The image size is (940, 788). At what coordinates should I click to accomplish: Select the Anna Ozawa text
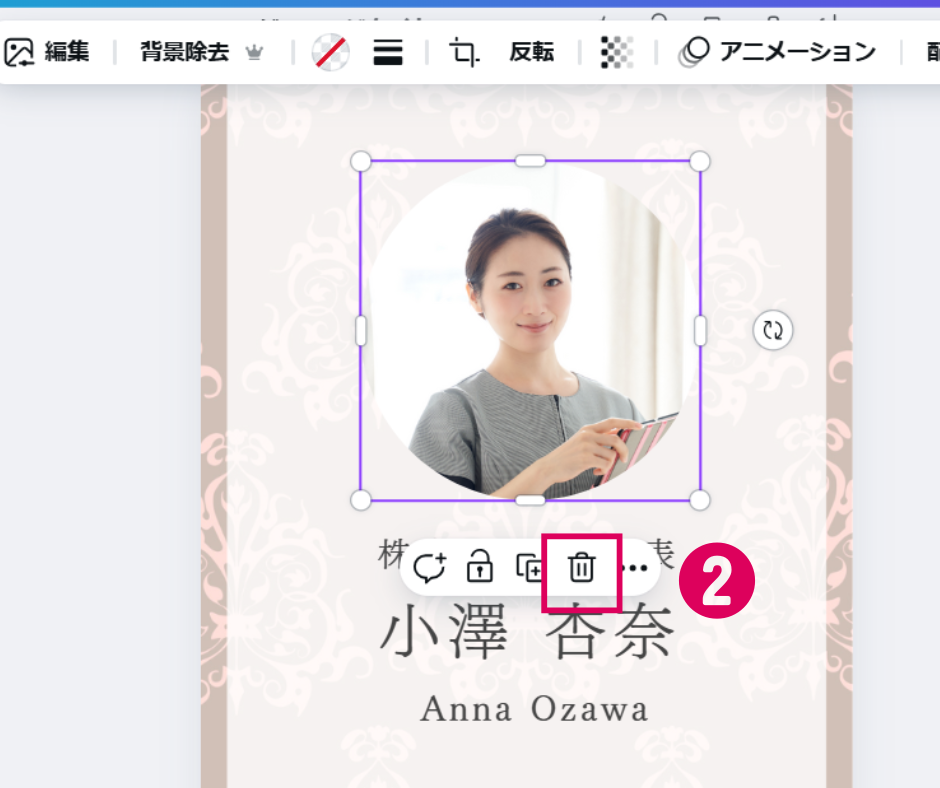click(x=534, y=709)
